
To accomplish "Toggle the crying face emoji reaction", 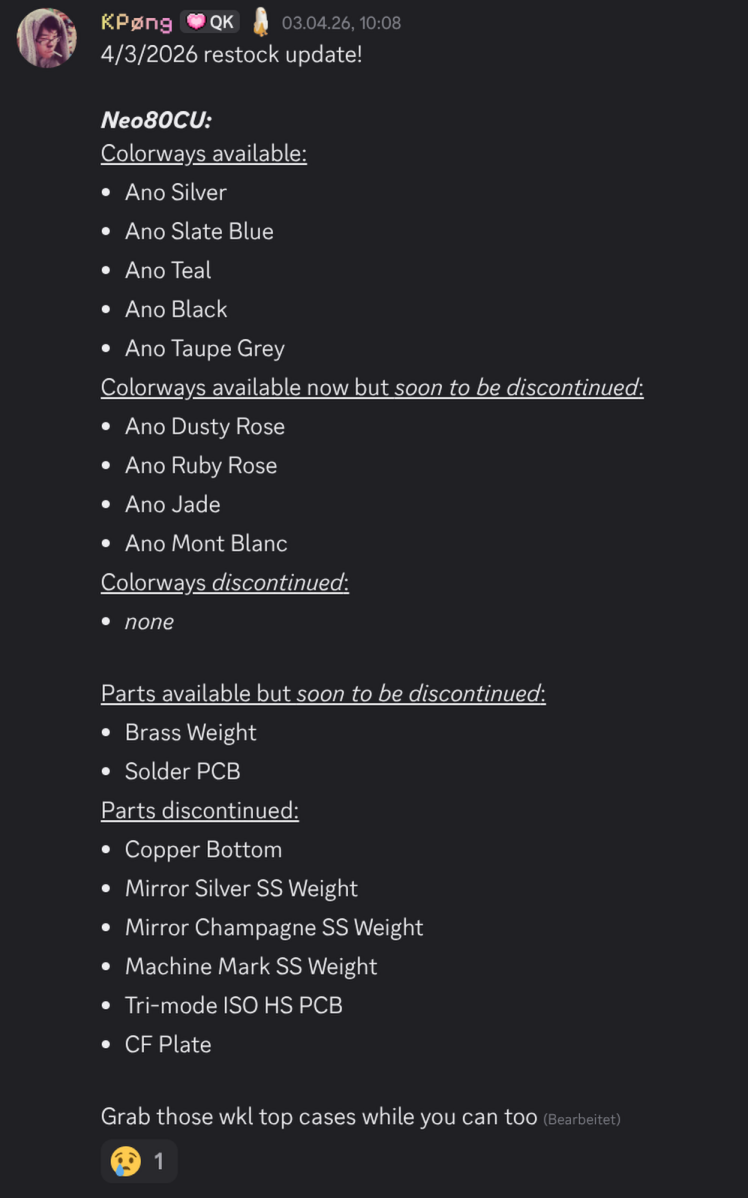I will tap(139, 1161).
